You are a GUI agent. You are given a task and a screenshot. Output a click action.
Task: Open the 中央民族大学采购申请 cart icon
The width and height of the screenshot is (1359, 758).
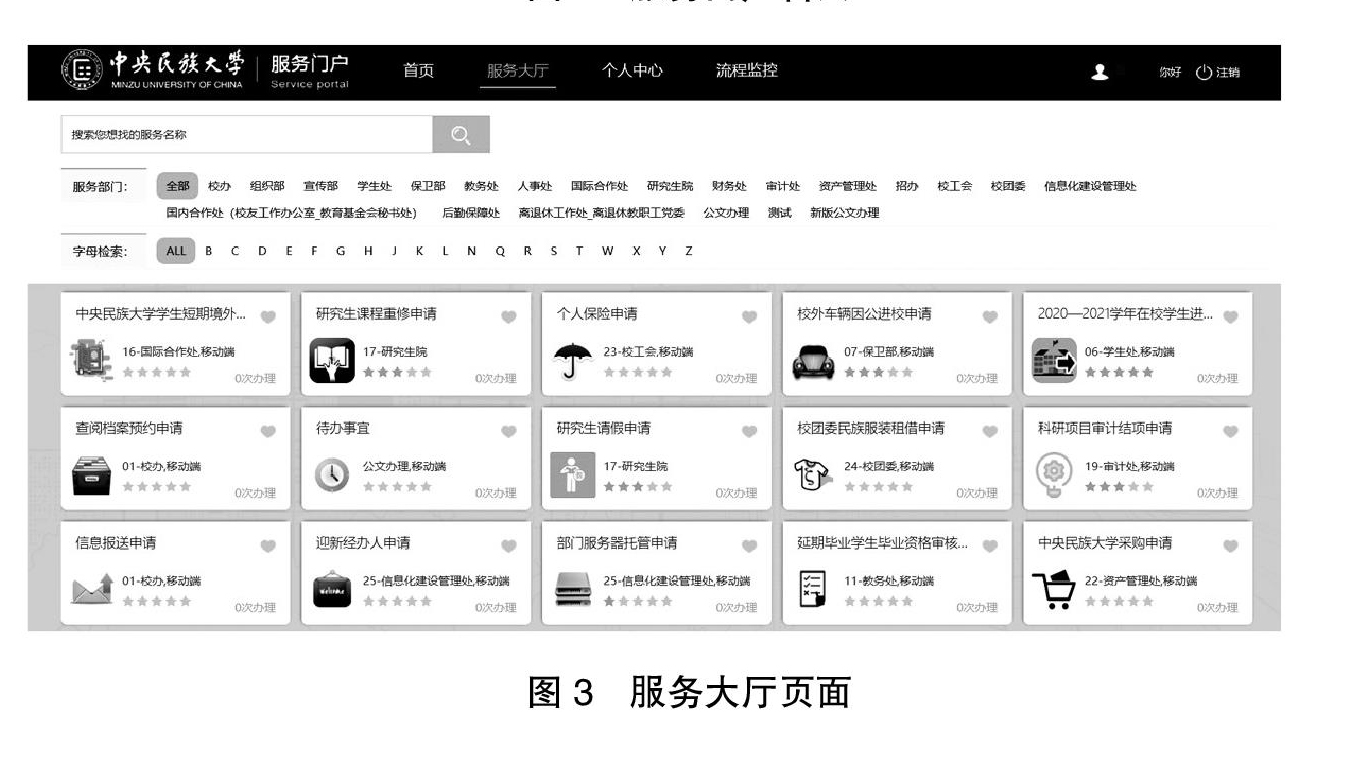point(1053,590)
